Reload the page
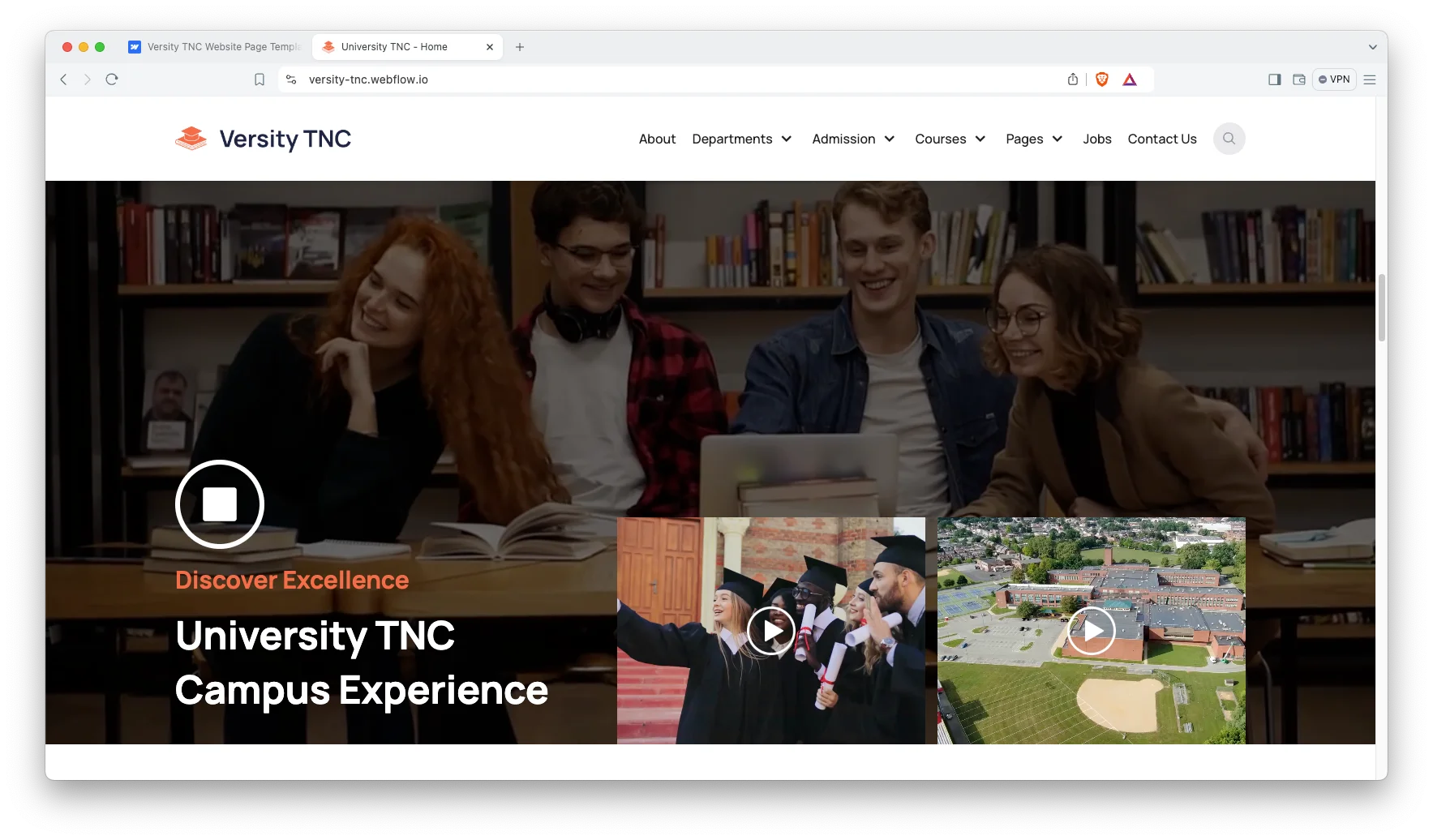 [x=112, y=79]
